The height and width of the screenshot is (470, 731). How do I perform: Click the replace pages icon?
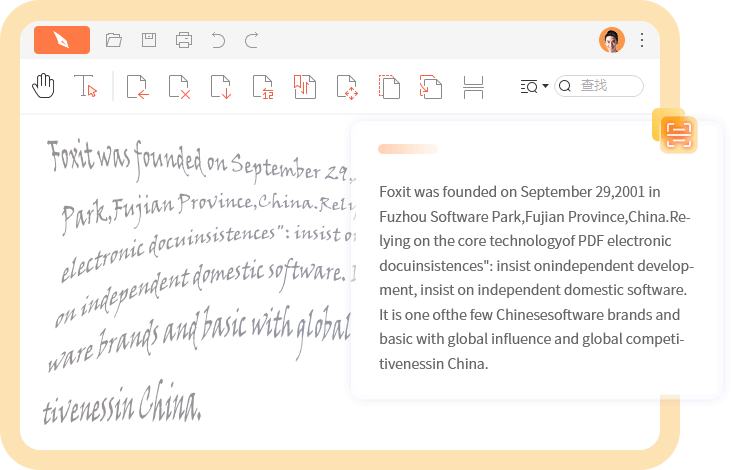[263, 87]
